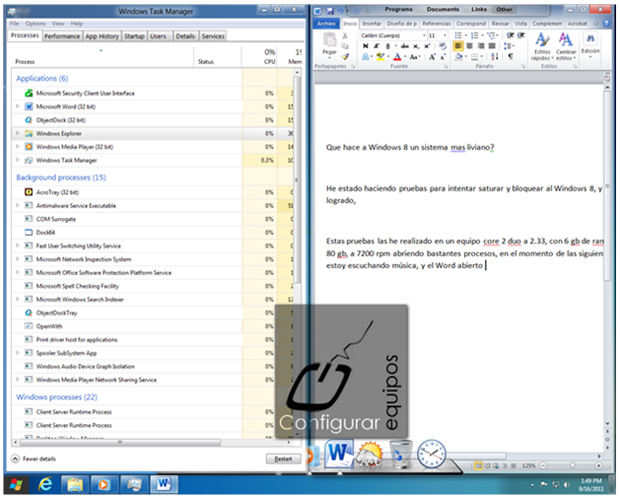Click the Pegar paste icon in Word
The width and height of the screenshot is (620, 497).
coord(329,40)
